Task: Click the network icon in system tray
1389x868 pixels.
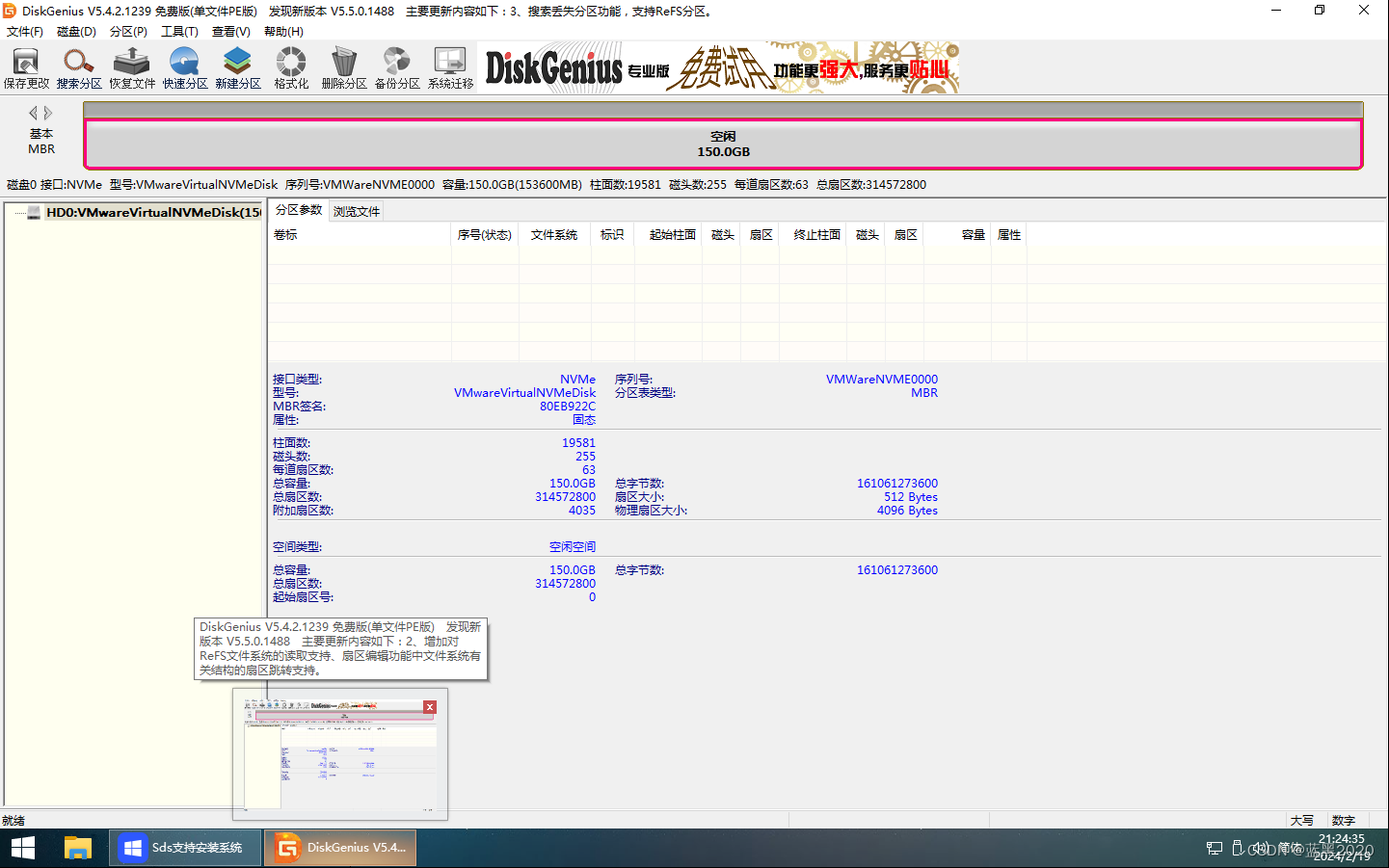Action: pyautogui.click(x=1215, y=849)
